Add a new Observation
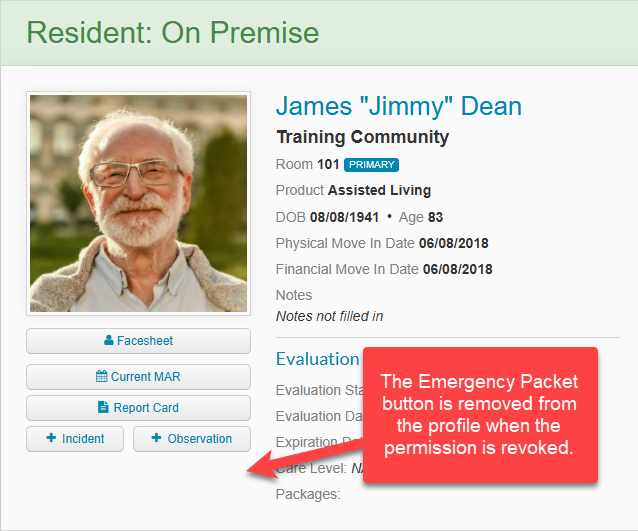The height and width of the screenshot is (531, 638). pos(192,439)
